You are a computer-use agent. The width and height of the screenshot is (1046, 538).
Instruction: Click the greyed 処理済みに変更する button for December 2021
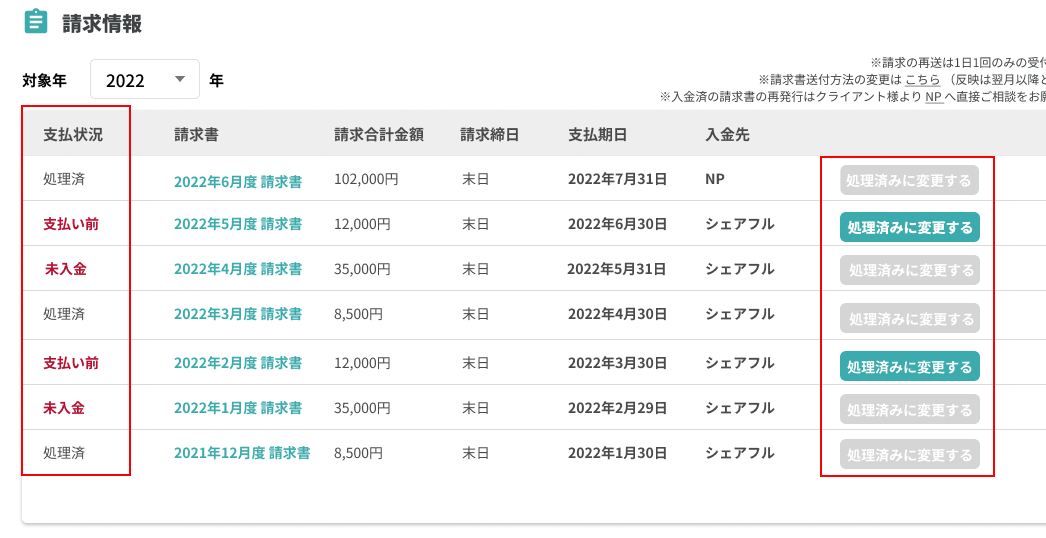909,455
